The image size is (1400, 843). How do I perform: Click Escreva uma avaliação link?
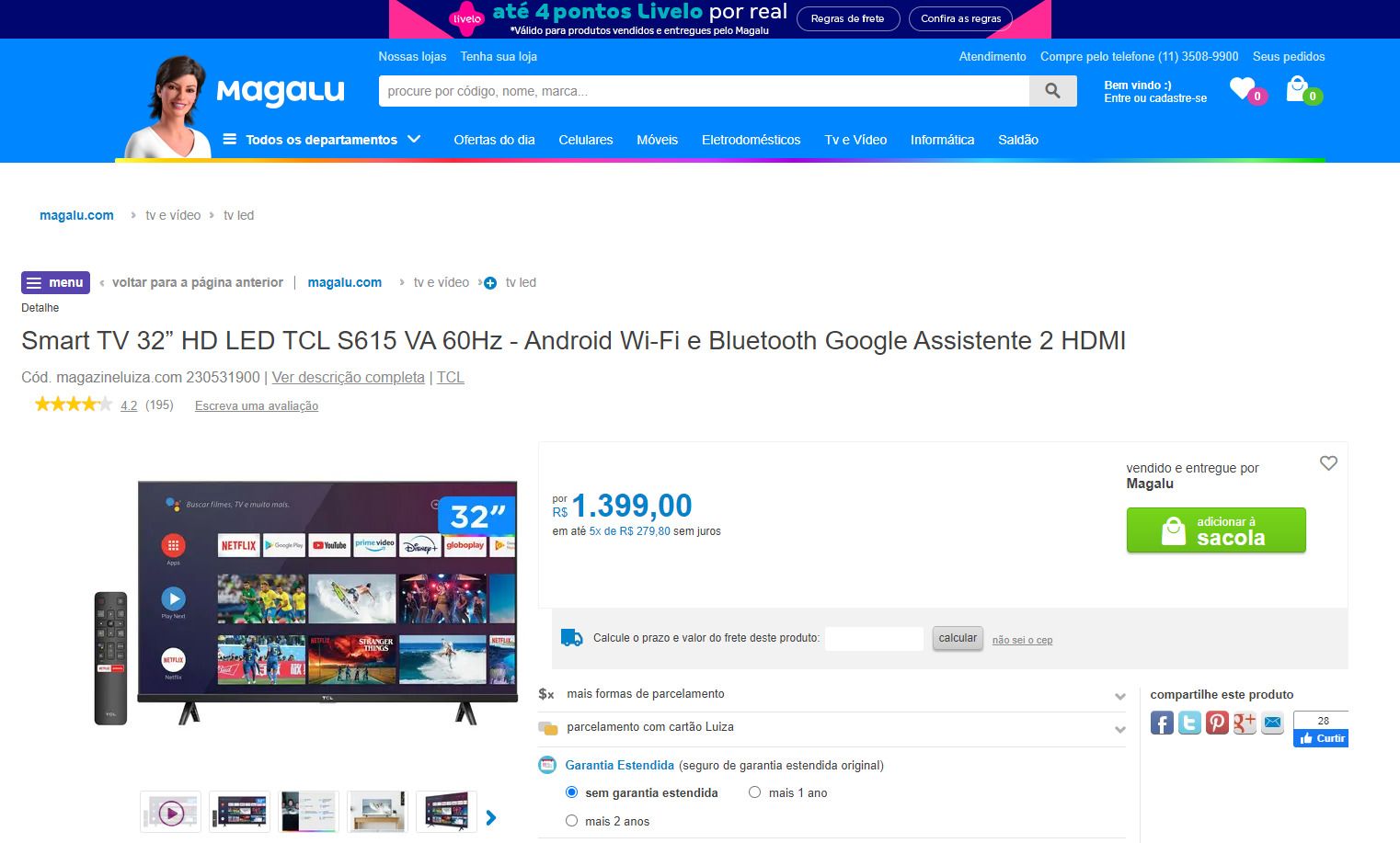[257, 405]
